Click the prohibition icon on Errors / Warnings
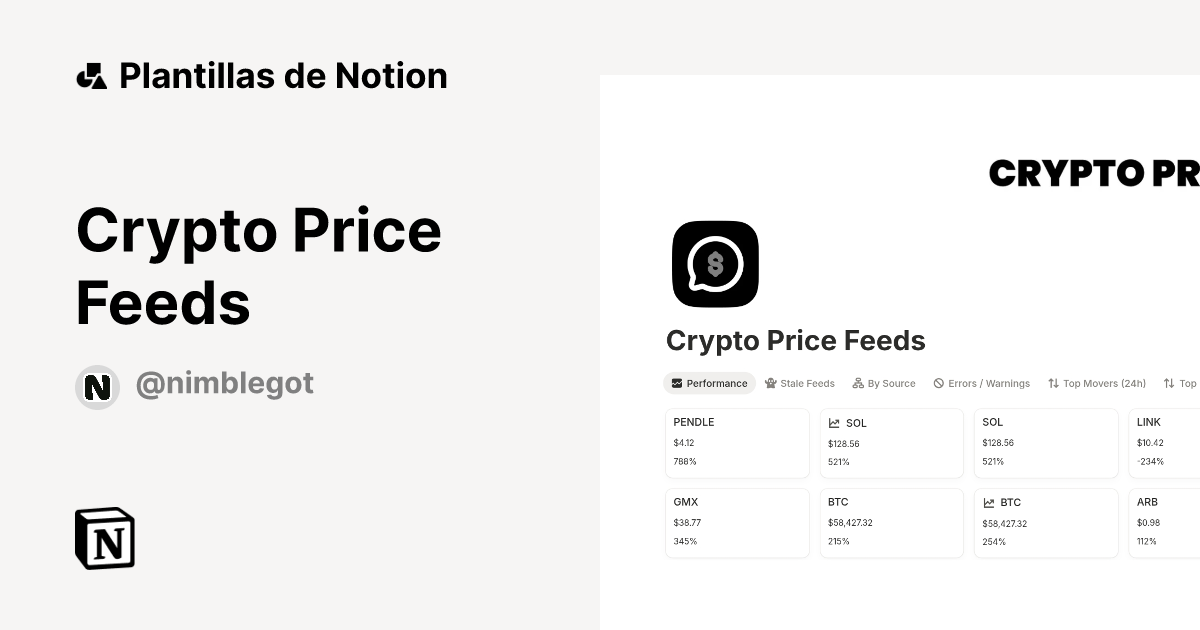The image size is (1200, 630). (938, 383)
